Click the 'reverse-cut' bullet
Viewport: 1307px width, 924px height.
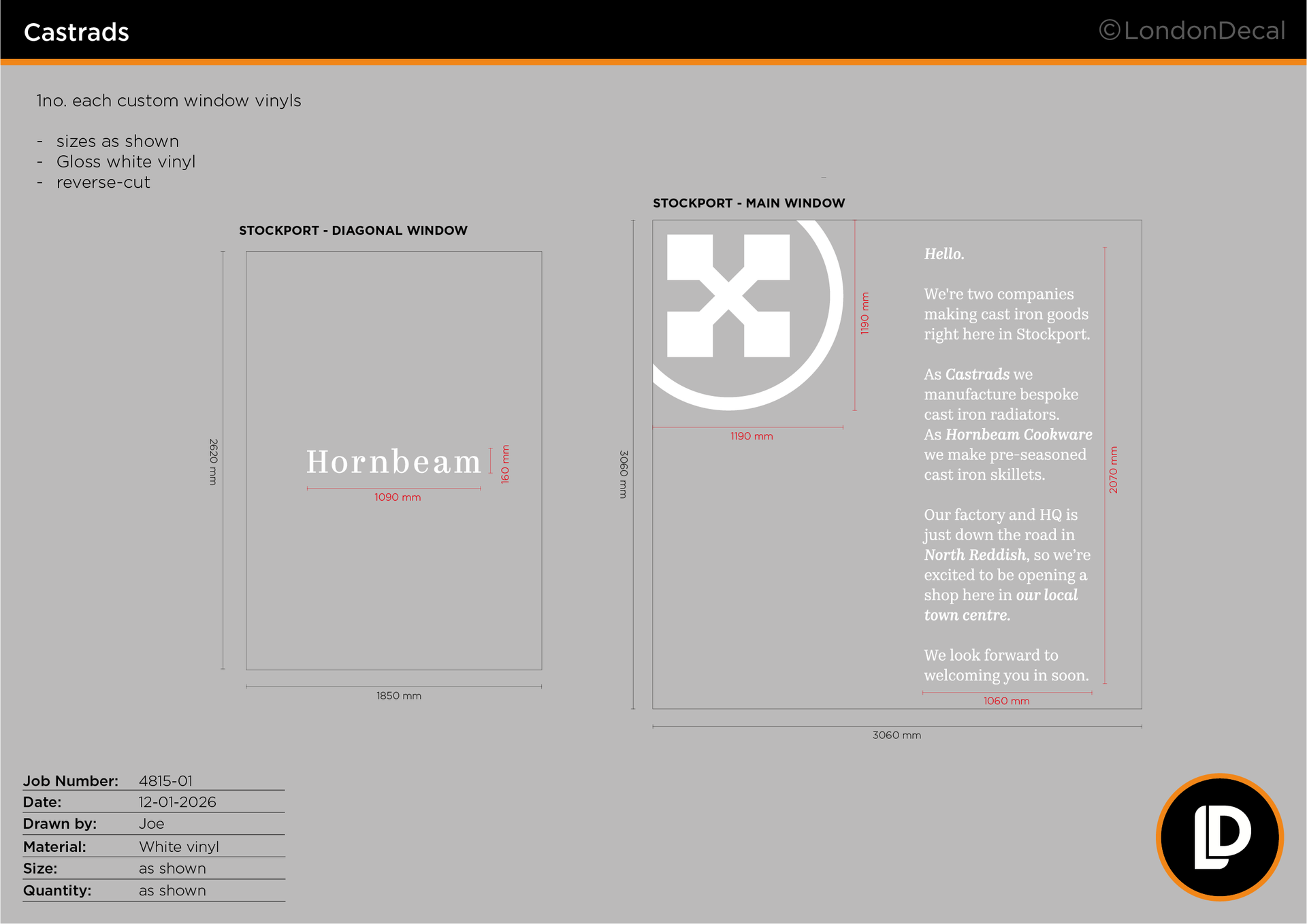[x=103, y=182]
